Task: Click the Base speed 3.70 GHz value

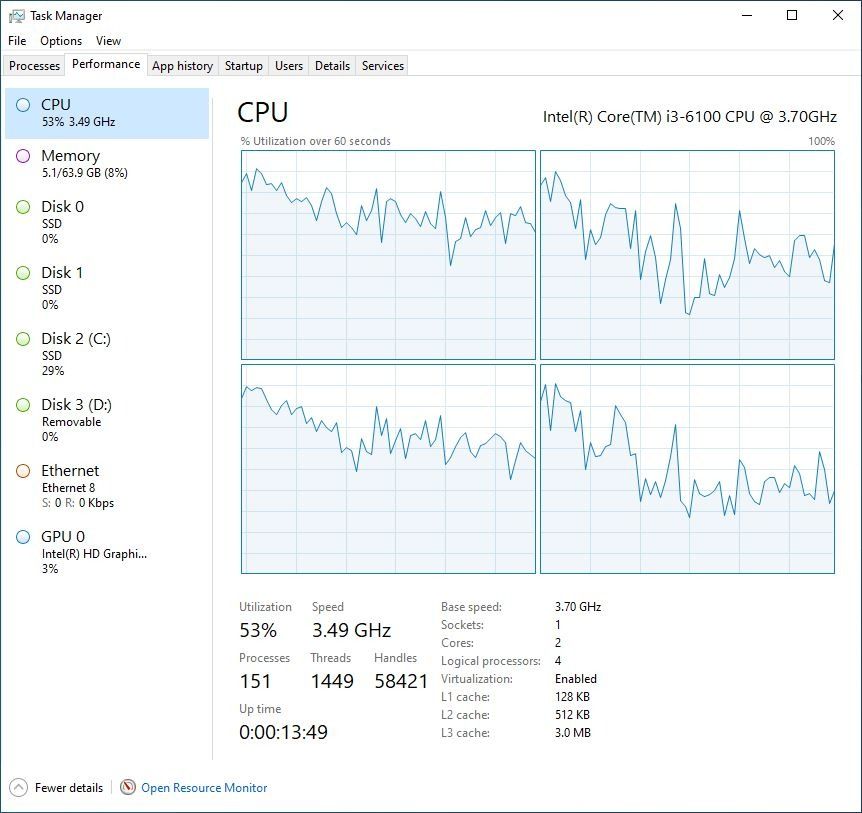Action: pos(578,607)
